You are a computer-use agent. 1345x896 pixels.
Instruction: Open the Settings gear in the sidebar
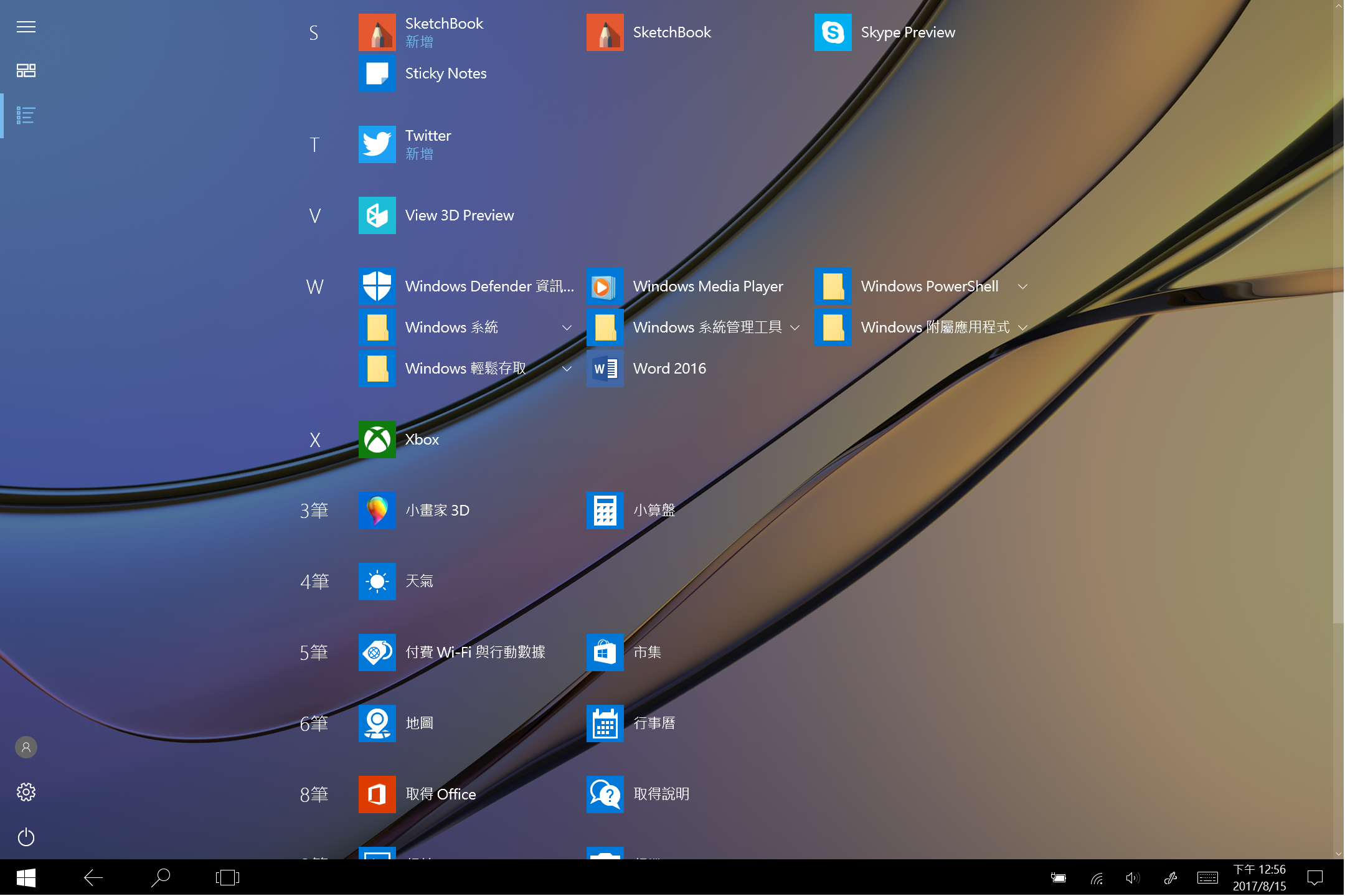(x=26, y=792)
